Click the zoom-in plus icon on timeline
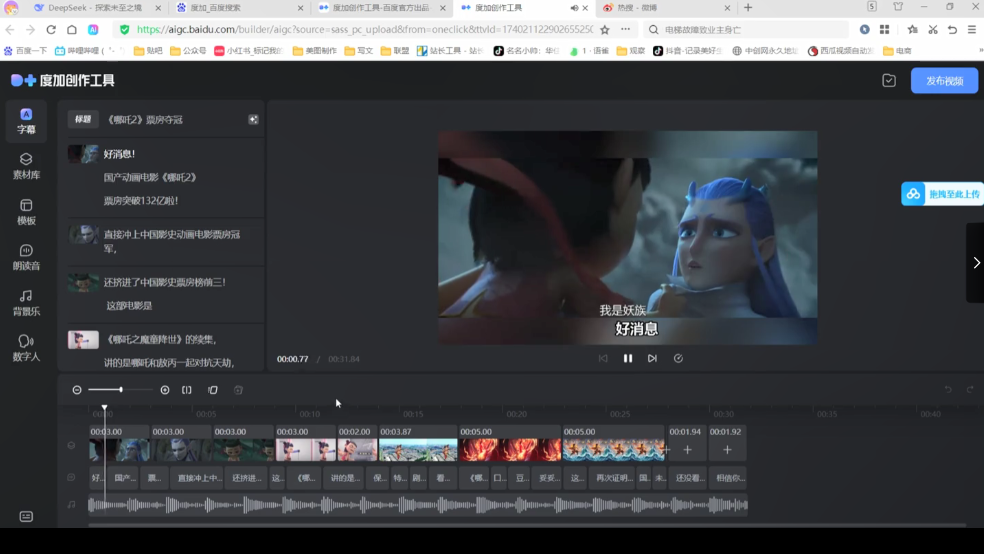 [x=165, y=390]
